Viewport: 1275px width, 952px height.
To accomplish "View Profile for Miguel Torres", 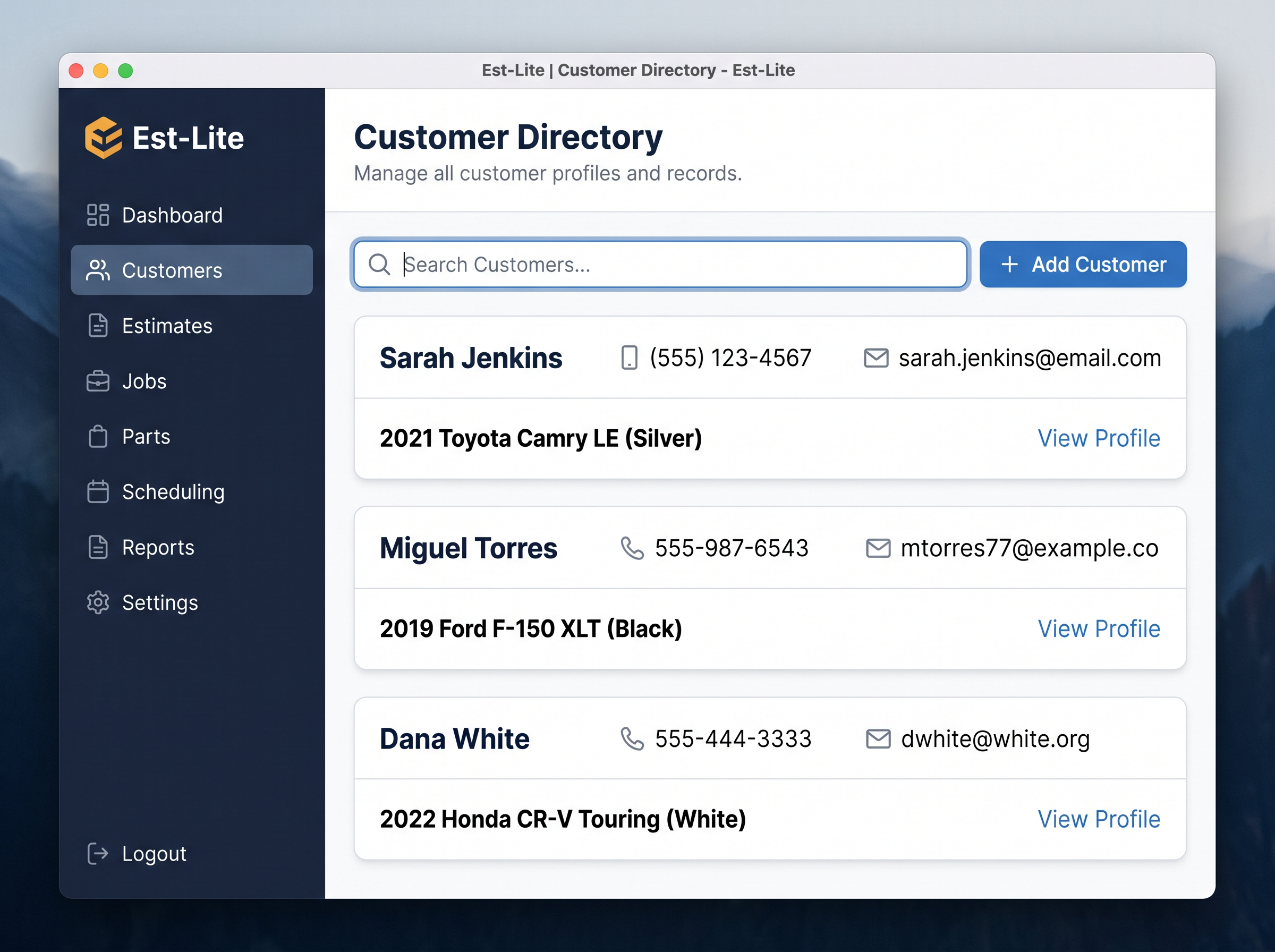I will coord(1098,628).
